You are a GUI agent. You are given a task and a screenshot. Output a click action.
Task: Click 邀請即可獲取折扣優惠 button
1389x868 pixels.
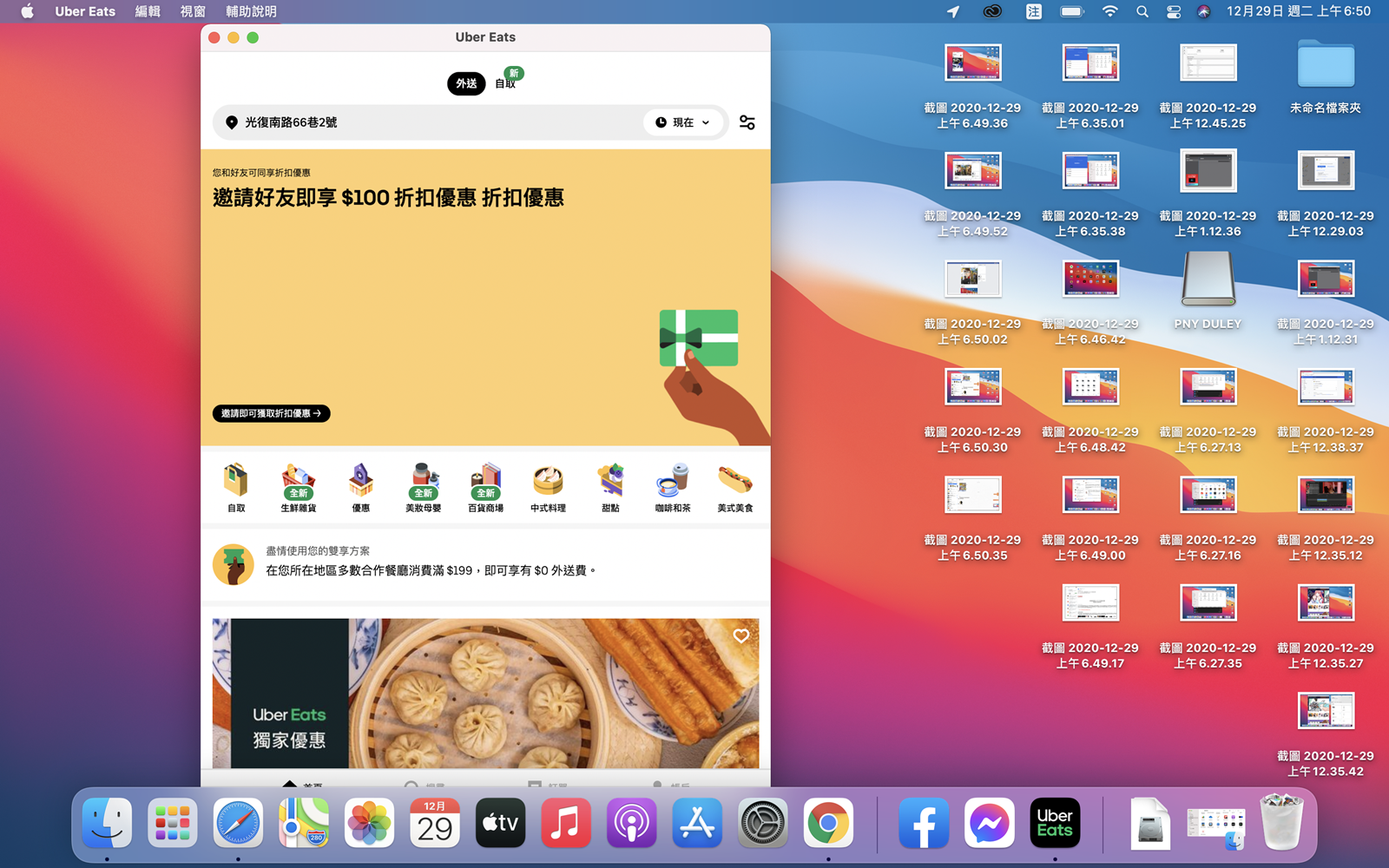pyautogui.click(x=270, y=414)
